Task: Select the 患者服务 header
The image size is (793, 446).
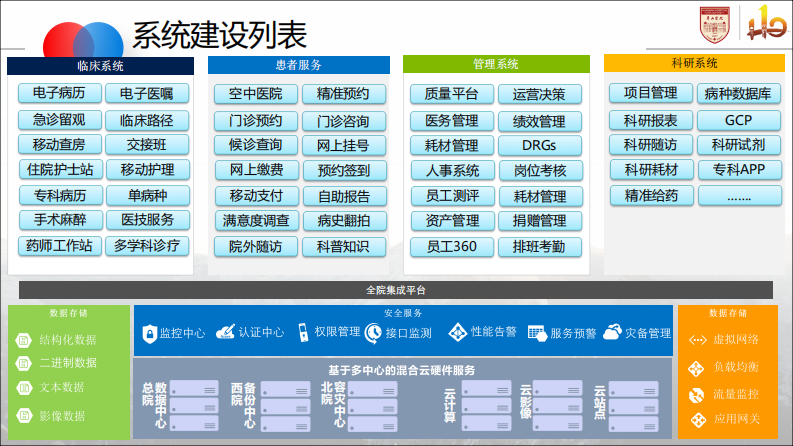Action: click(298, 65)
